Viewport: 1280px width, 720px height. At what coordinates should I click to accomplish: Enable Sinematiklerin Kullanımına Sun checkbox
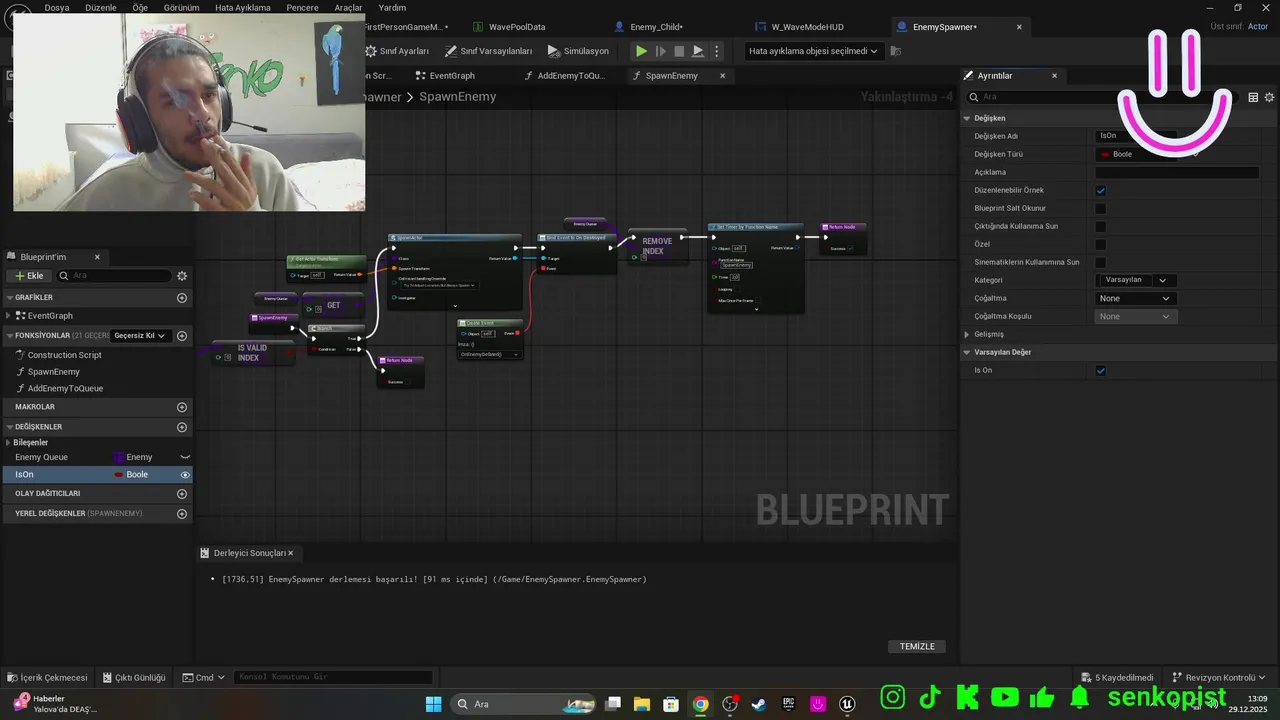pyautogui.click(x=1101, y=262)
